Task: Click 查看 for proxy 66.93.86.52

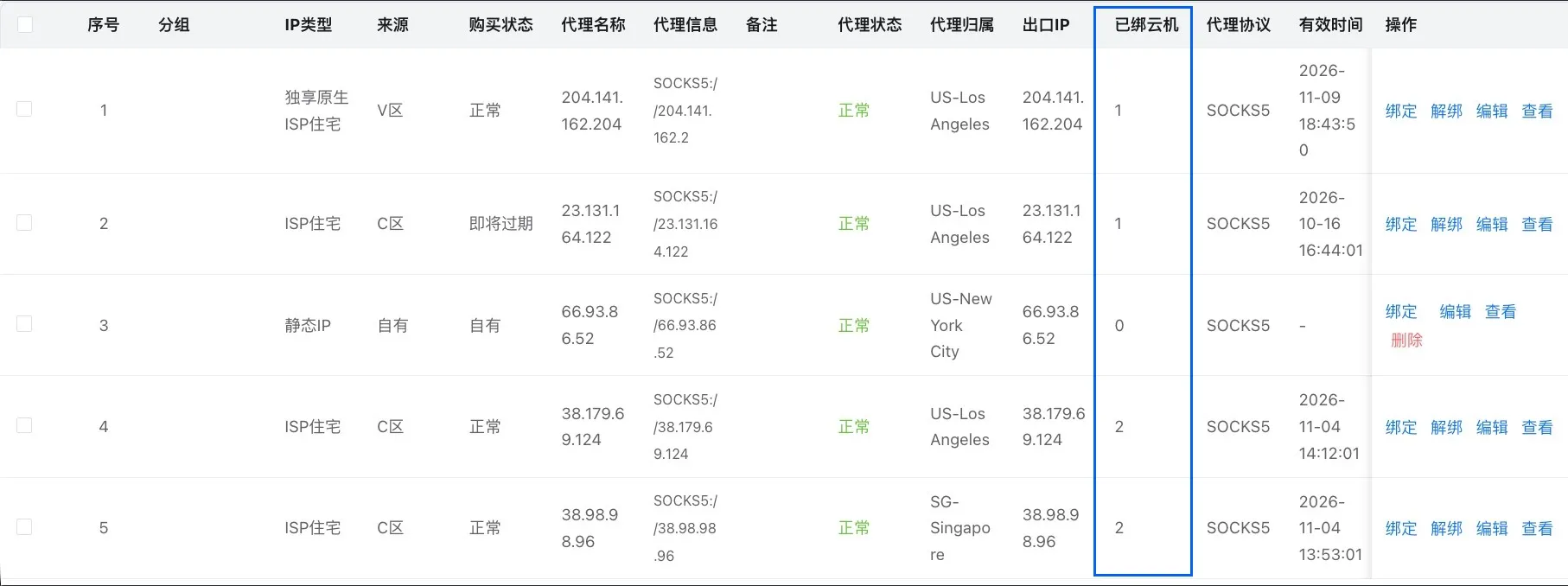Action: [x=1501, y=311]
